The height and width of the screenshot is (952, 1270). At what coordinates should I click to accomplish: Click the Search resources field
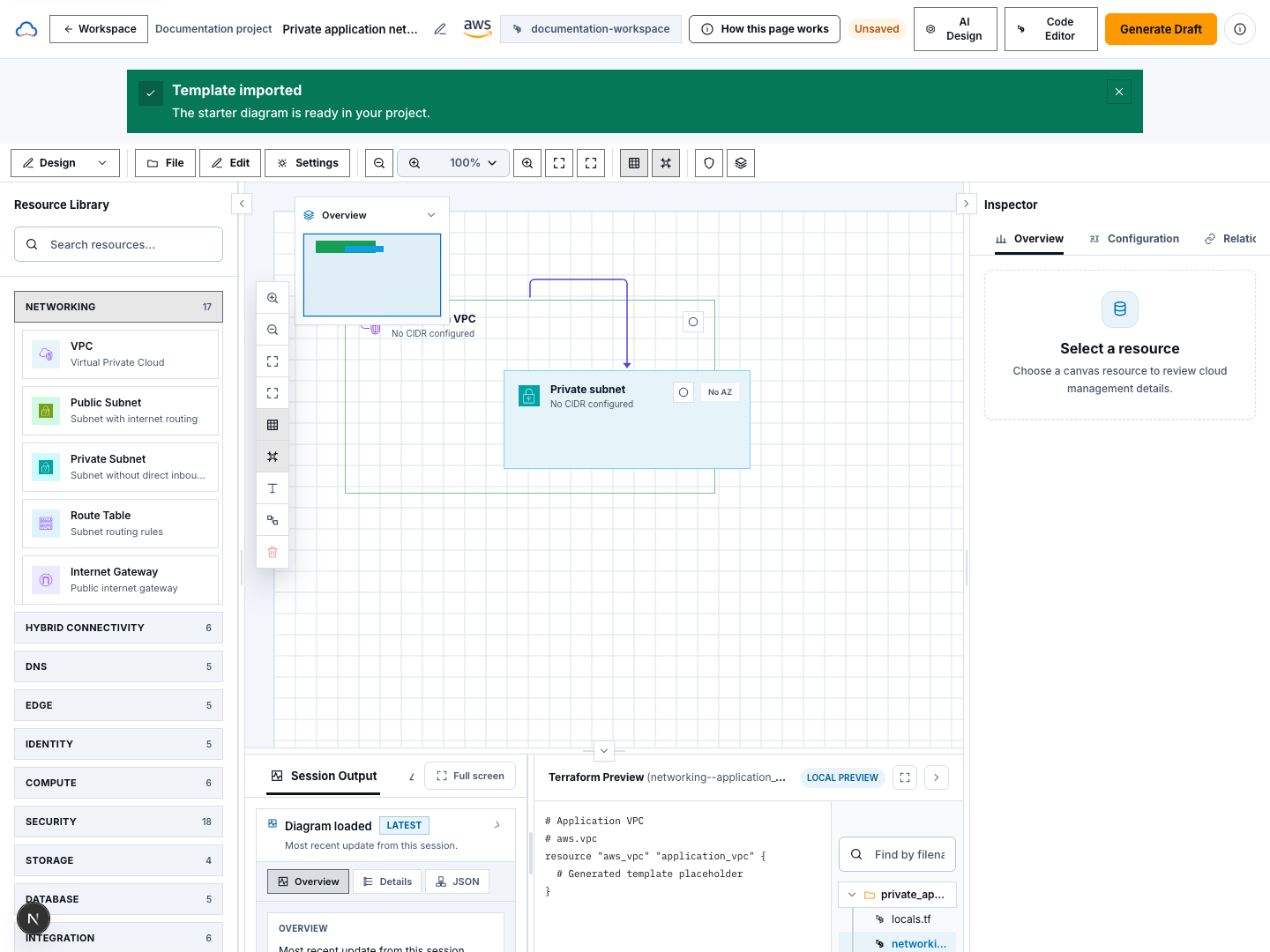click(x=118, y=244)
